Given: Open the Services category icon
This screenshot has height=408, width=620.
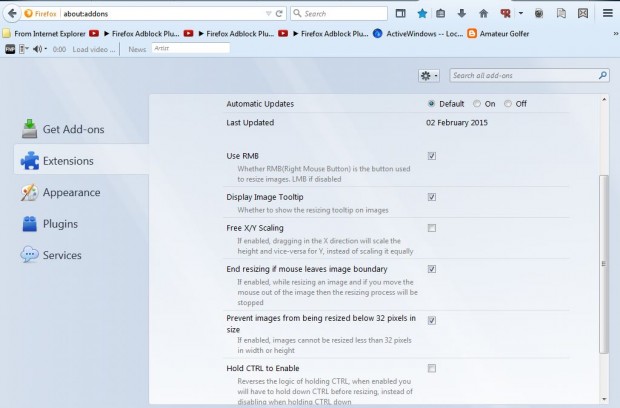Looking at the screenshot, I should click(30, 255).
